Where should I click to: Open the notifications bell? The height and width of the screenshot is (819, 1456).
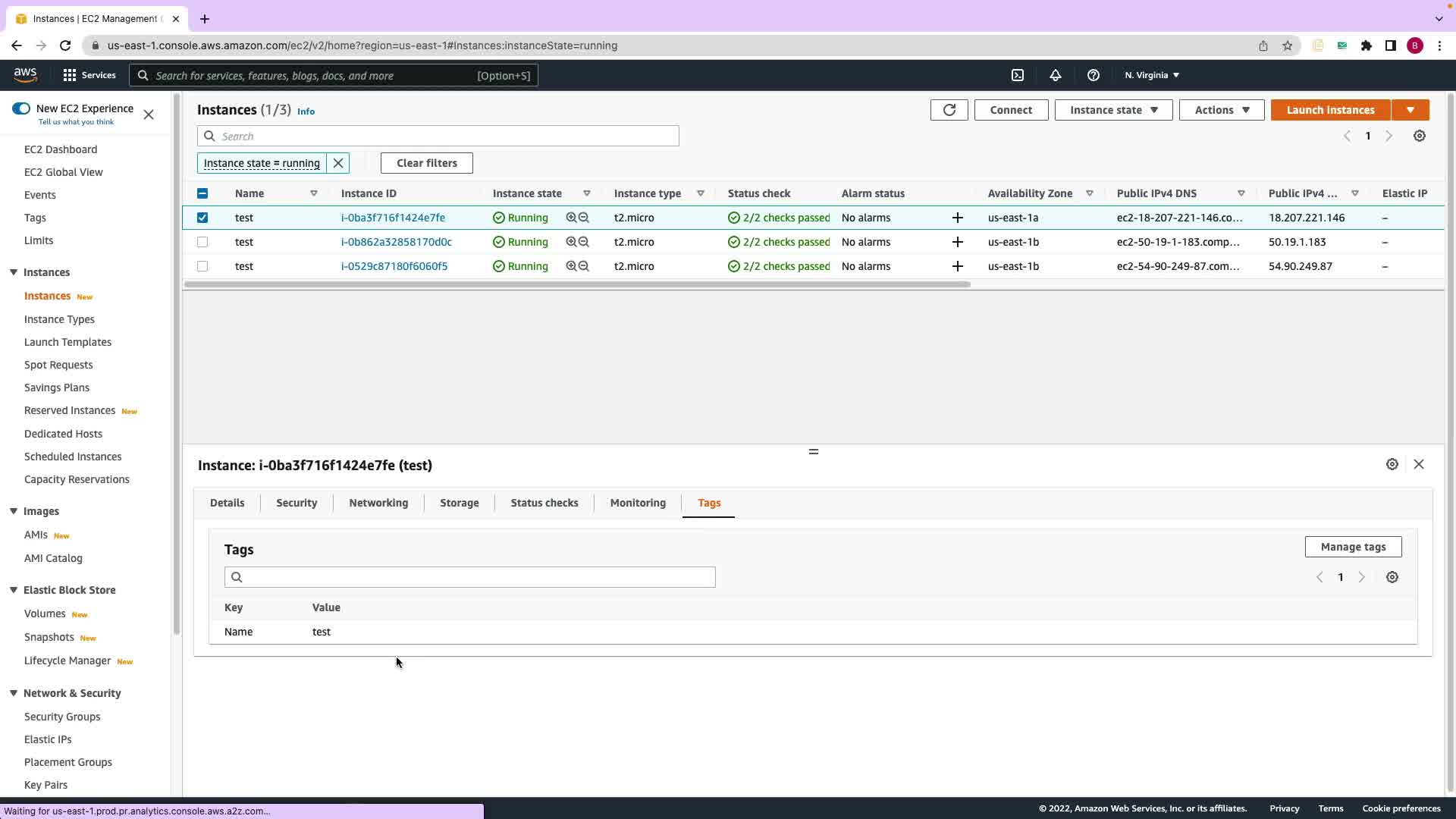[x=1055, y=75]
